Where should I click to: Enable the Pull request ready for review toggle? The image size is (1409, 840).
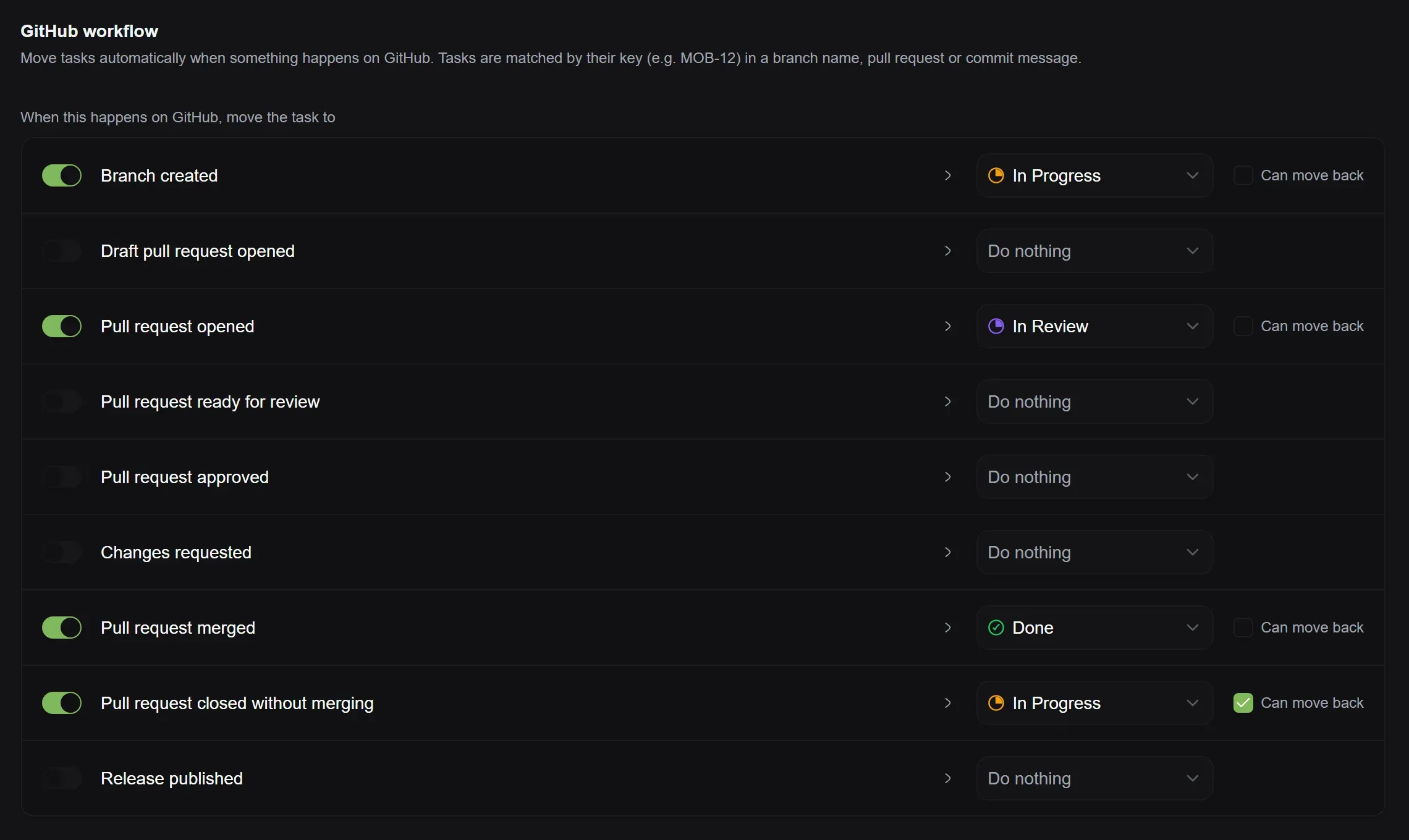click(x=62, y=401)
